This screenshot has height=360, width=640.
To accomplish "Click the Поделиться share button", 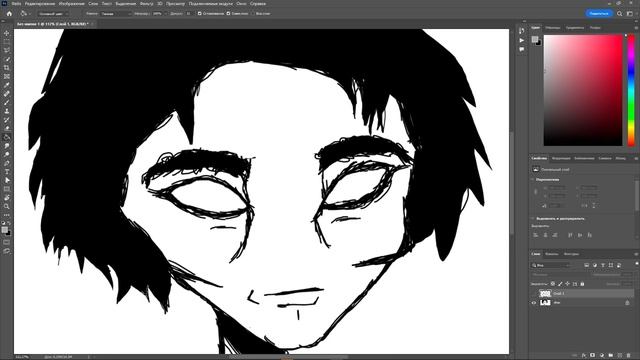I will [599, 13].
